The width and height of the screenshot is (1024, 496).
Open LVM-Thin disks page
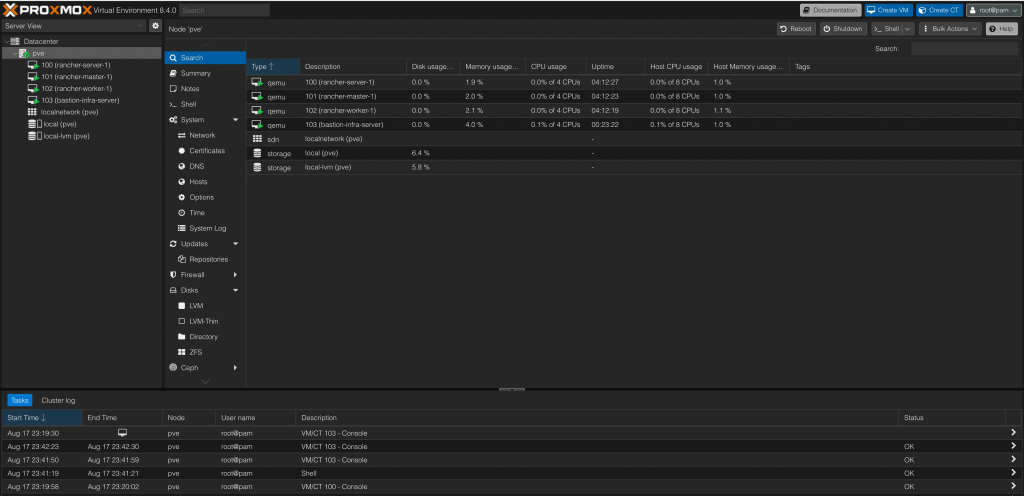coord(204,321)
